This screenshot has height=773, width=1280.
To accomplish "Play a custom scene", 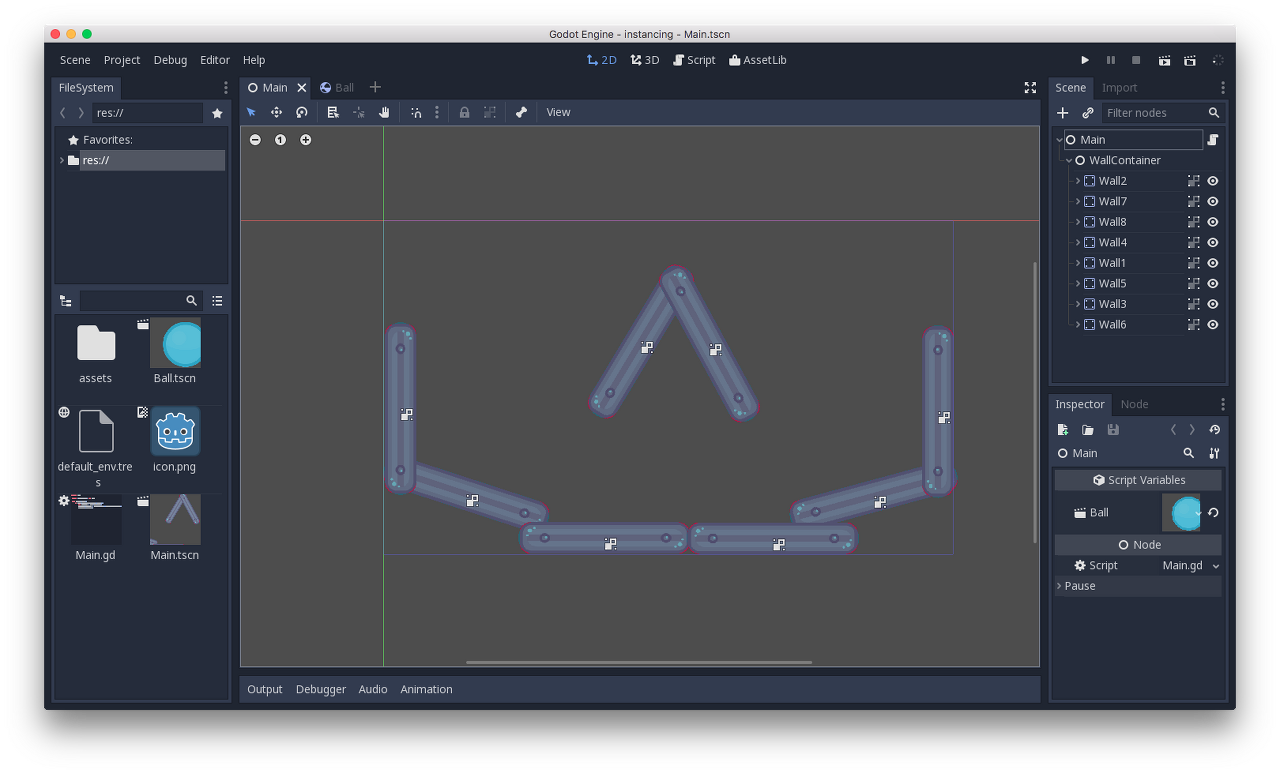I will 1190,60.
